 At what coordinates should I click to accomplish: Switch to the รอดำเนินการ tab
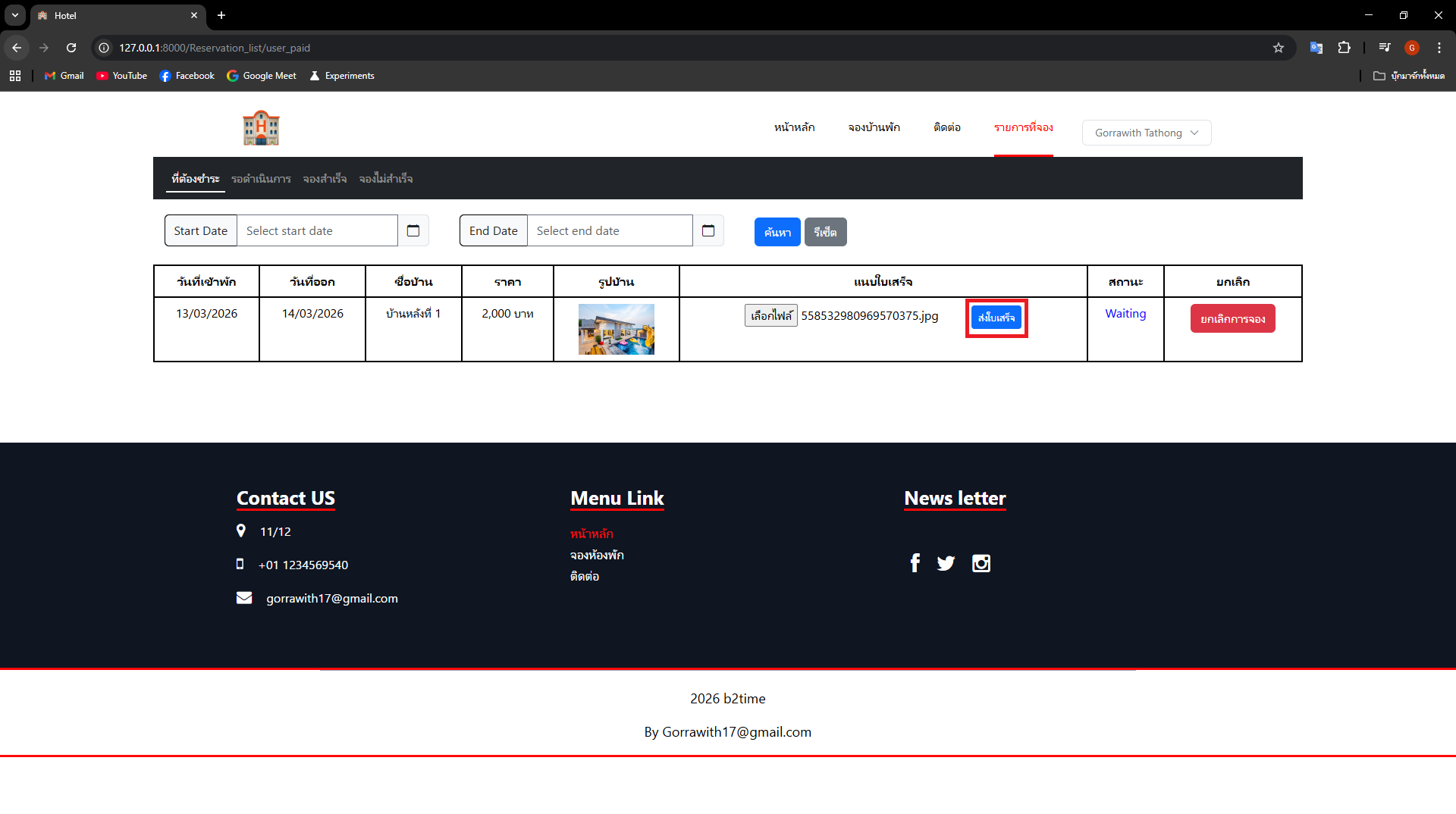261,179
